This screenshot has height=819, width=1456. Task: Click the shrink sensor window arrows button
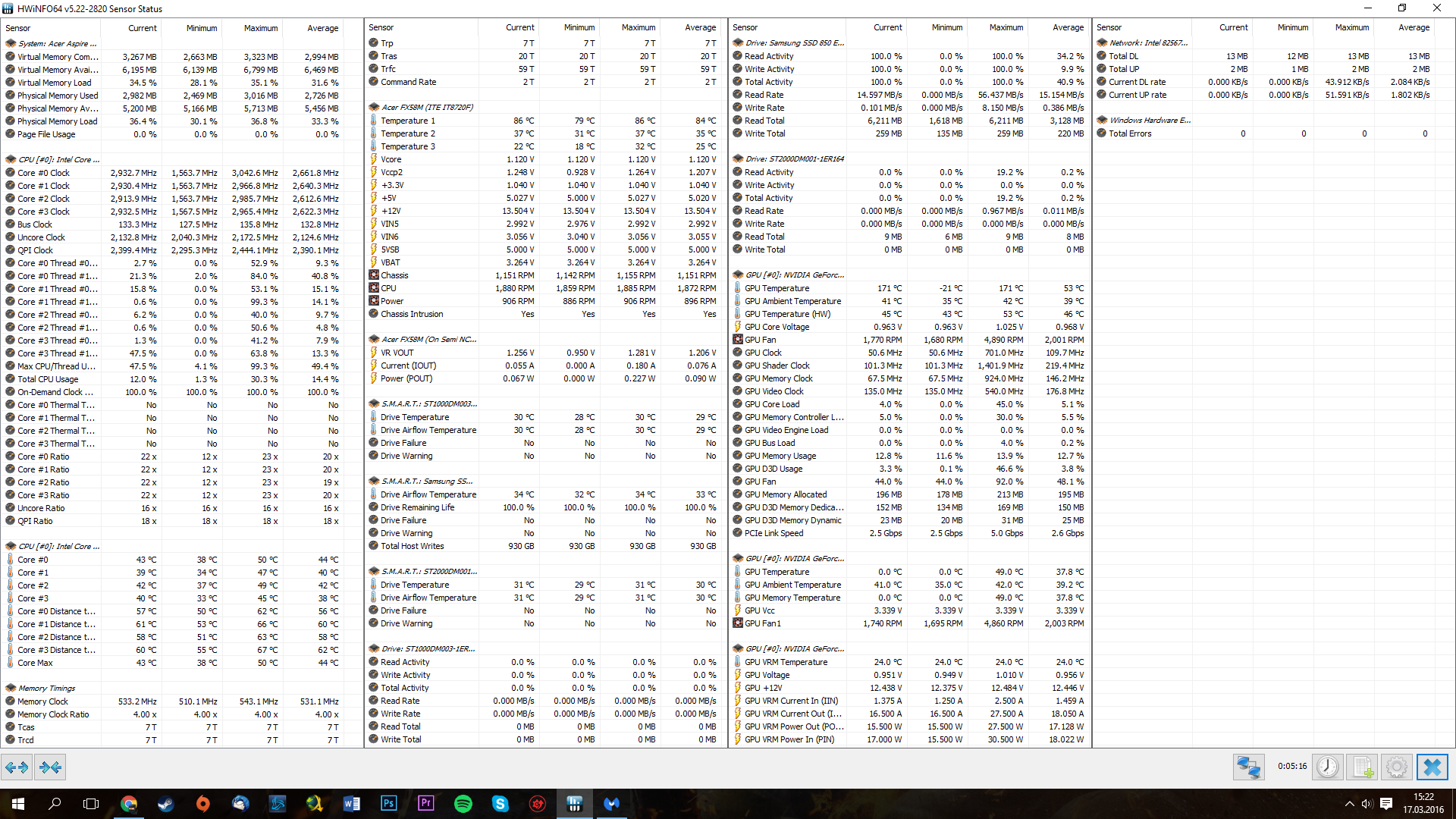pyautogui.click(x=50, y=767)
